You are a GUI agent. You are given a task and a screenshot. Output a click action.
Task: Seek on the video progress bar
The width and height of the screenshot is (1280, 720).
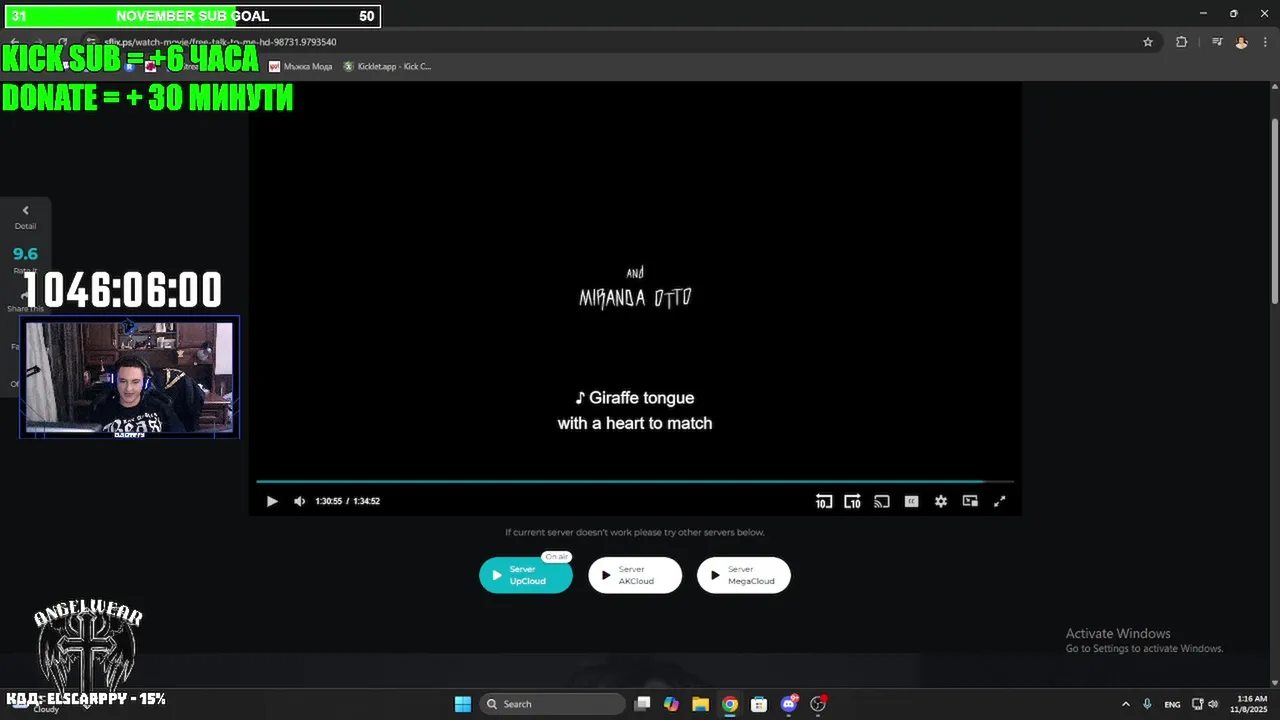point(635,482)
